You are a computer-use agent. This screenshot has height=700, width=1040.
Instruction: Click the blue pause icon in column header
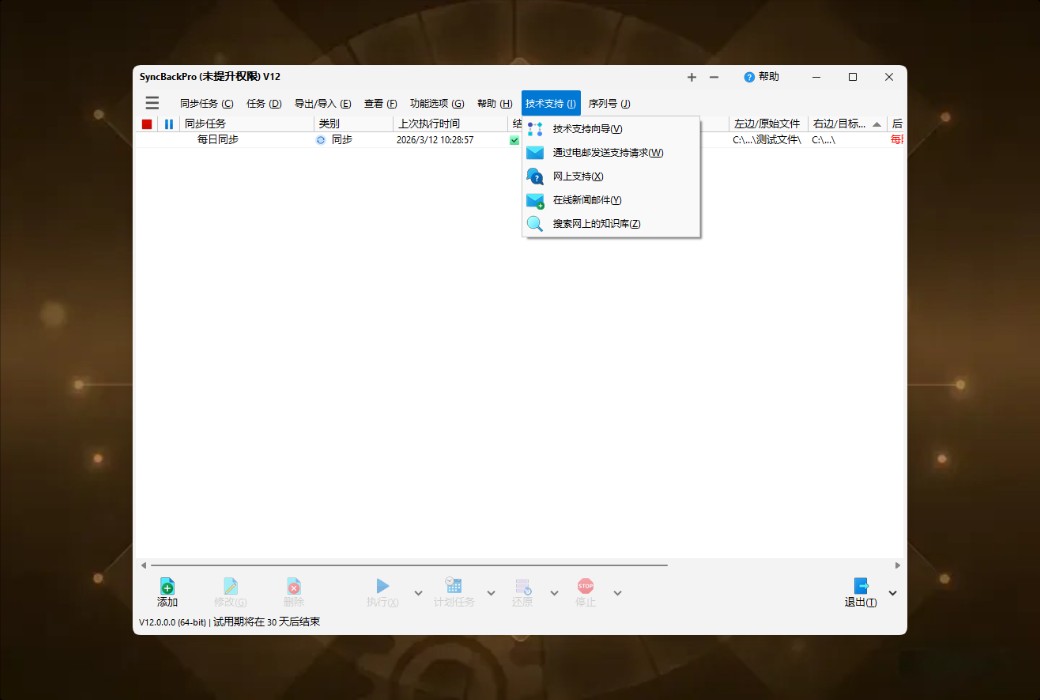pos(169,124)
